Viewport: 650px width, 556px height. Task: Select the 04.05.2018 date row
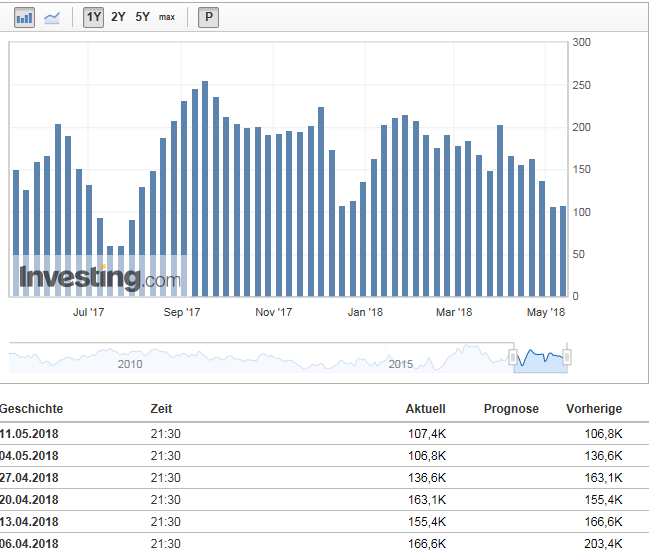[324, 456]
